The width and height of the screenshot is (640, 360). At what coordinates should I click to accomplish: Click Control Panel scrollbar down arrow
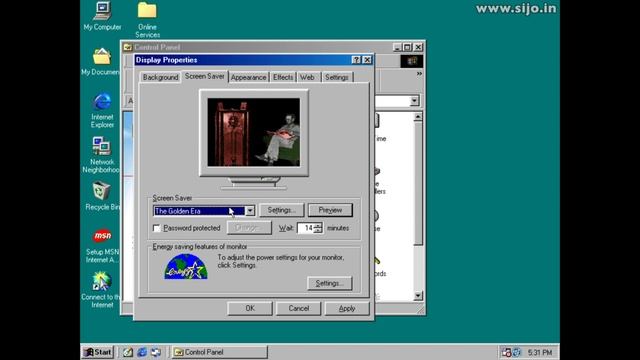point(418,295)
